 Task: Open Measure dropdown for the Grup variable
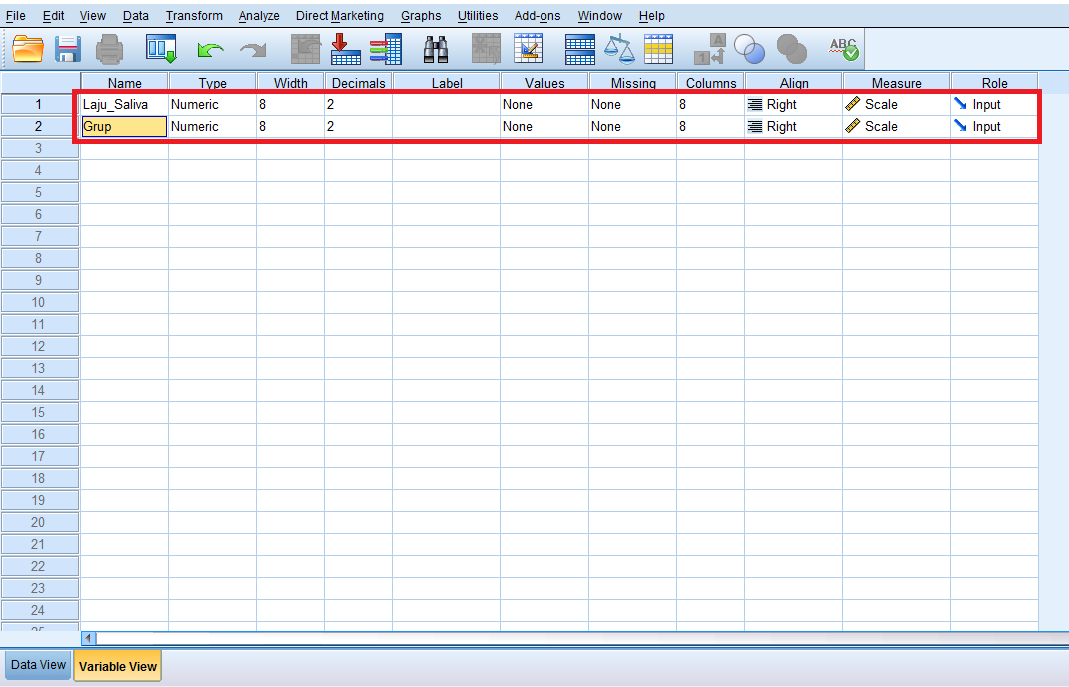[895, 127]
